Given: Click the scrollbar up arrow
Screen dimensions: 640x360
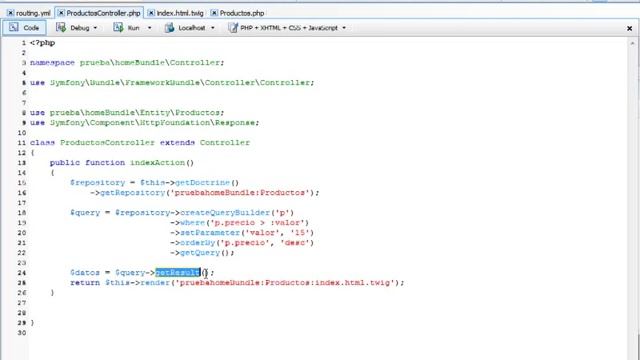Looking at the screenshot, I should (x=633, y=43).
